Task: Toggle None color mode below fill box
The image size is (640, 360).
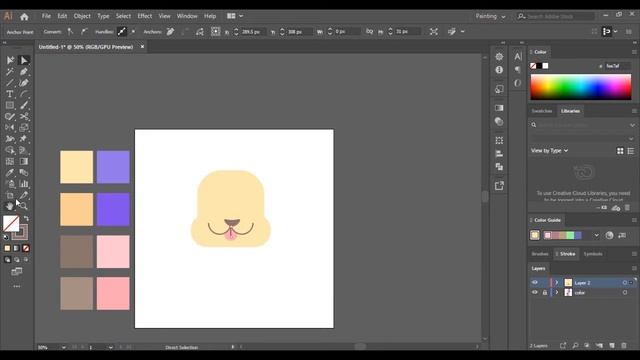Action: tap(26, 248)
